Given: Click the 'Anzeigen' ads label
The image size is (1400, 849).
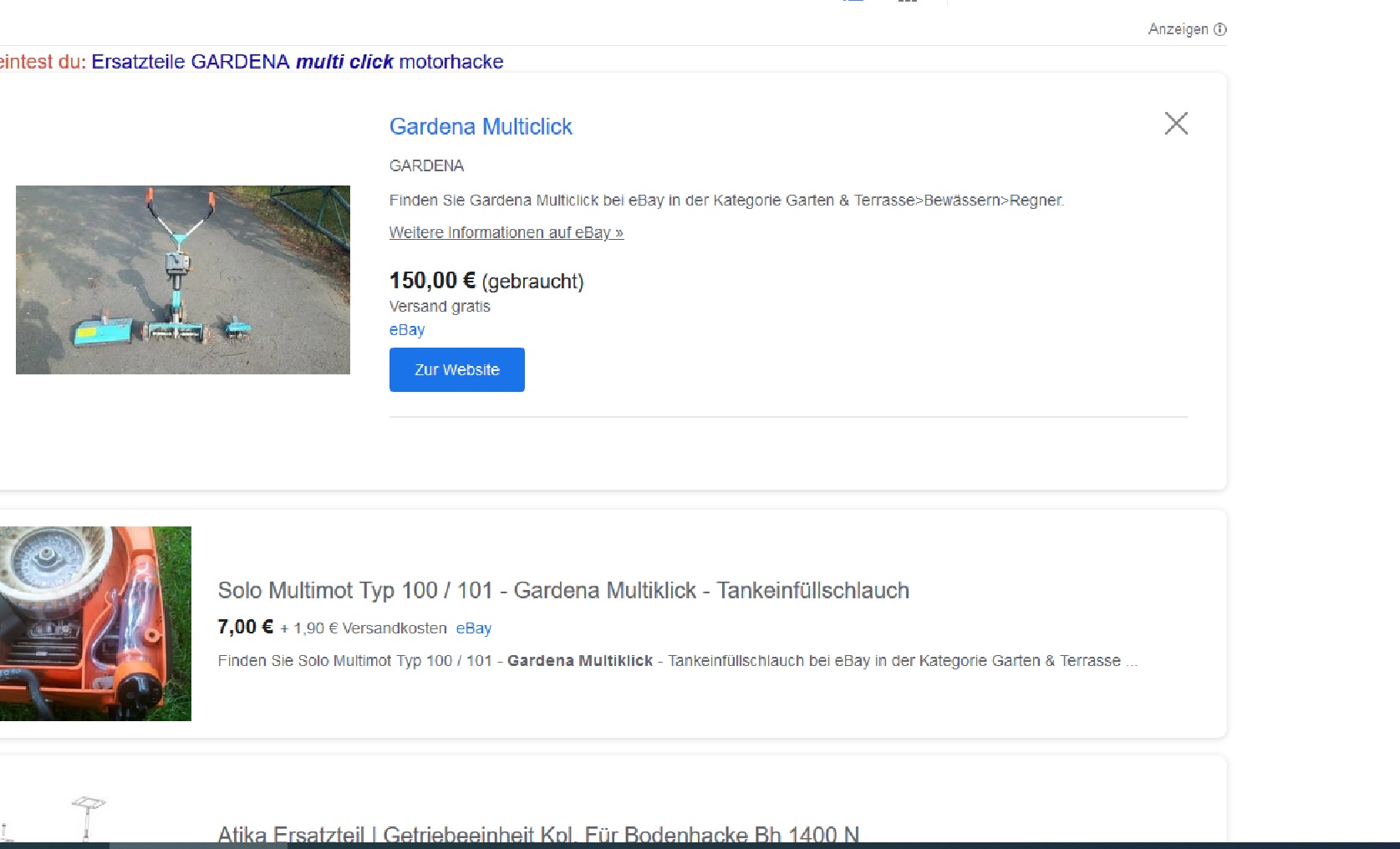Looking at the screenshot, I should (x=1179, y=29).
